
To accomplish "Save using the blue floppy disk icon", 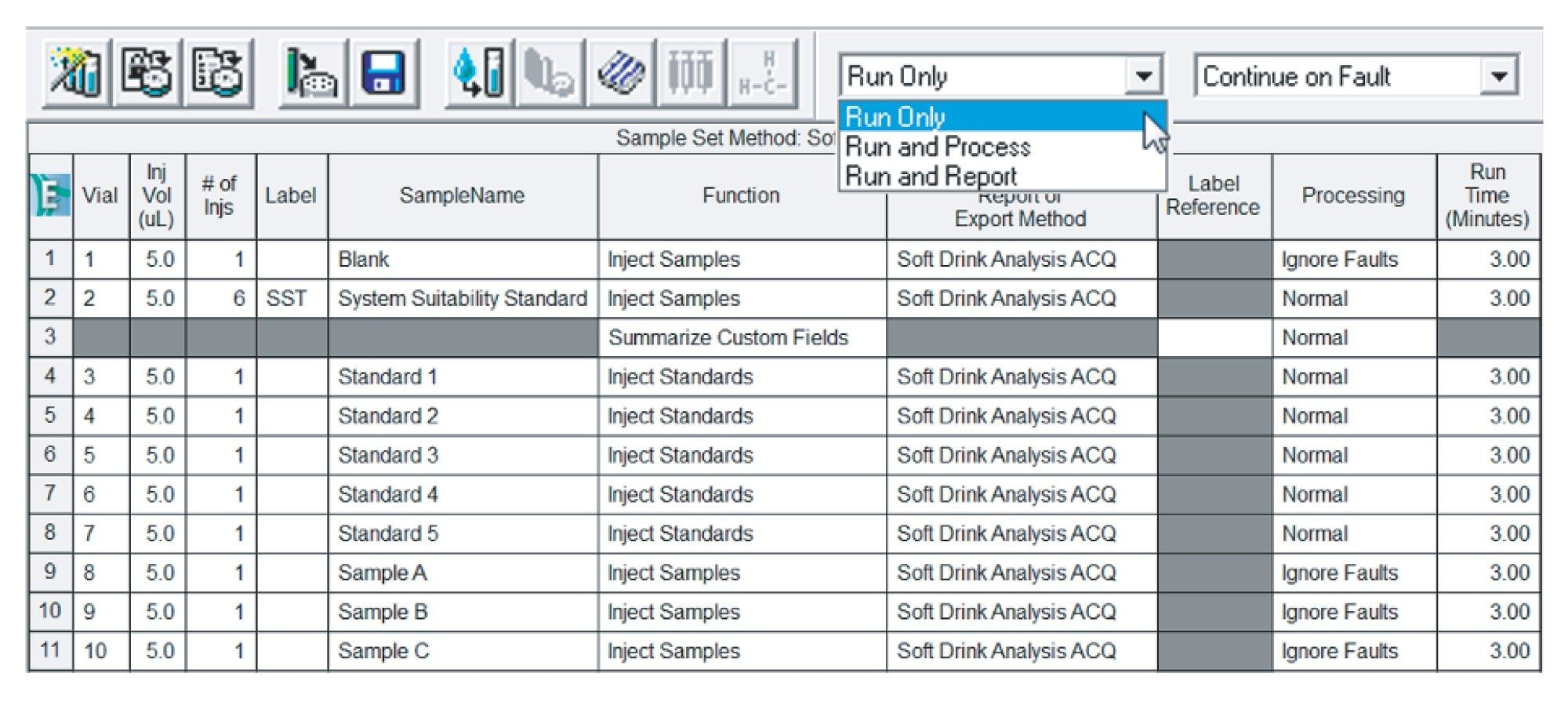I will pyautogui.click(x=384, y=73).
